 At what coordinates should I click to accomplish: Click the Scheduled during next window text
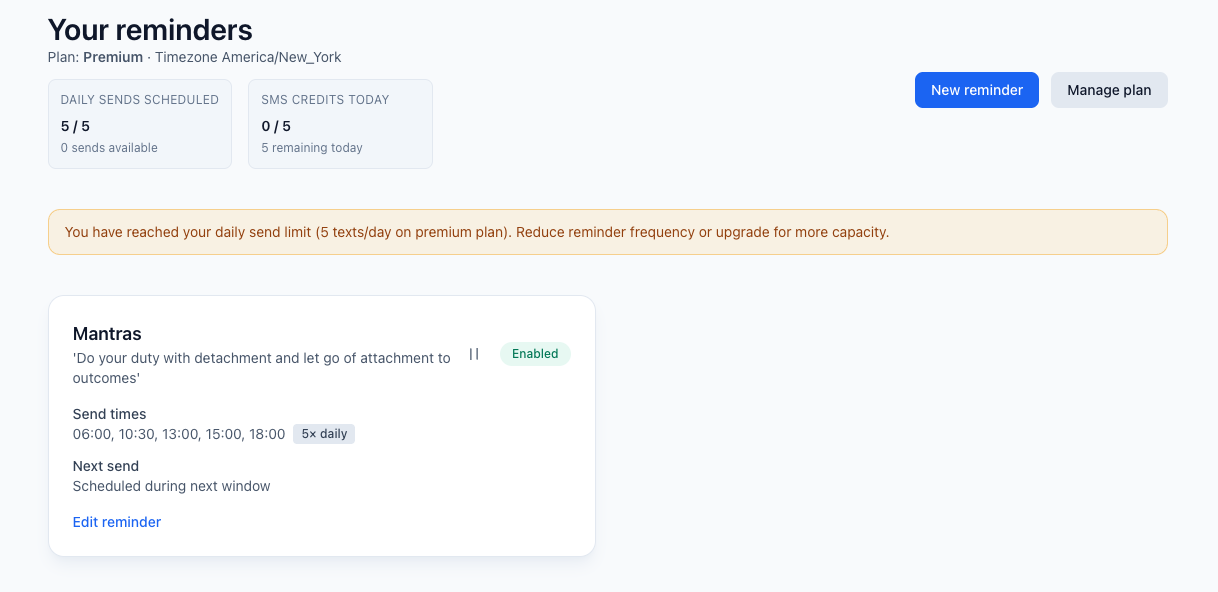click(172, 486)
